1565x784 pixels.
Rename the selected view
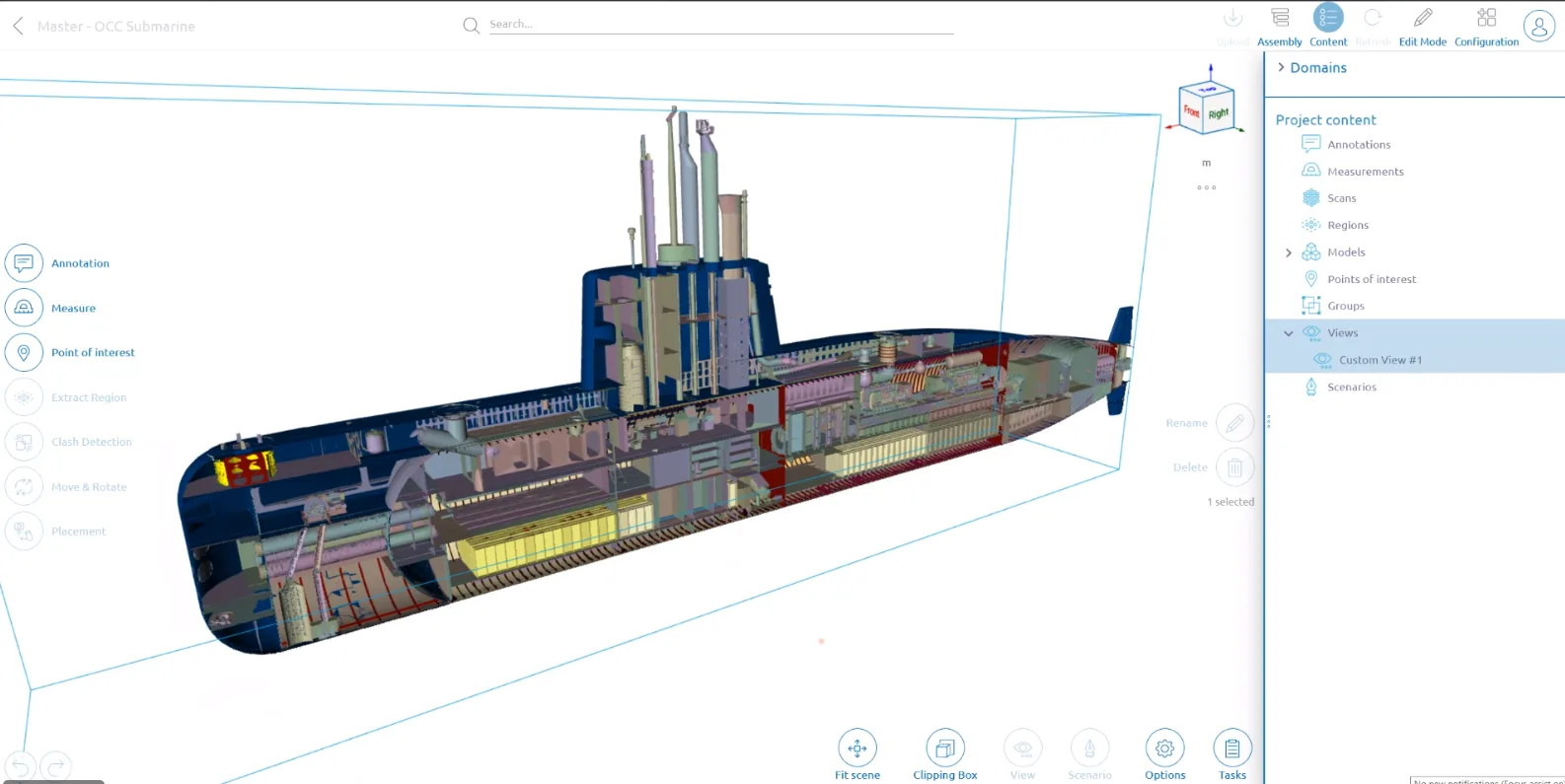(x=1234, y=423)
